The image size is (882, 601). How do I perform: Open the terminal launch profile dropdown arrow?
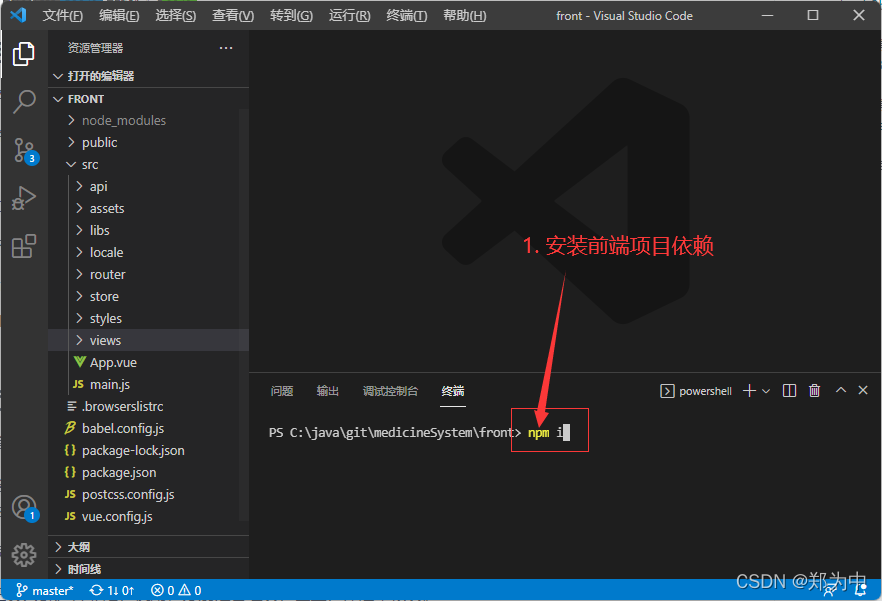click(766, 391)
